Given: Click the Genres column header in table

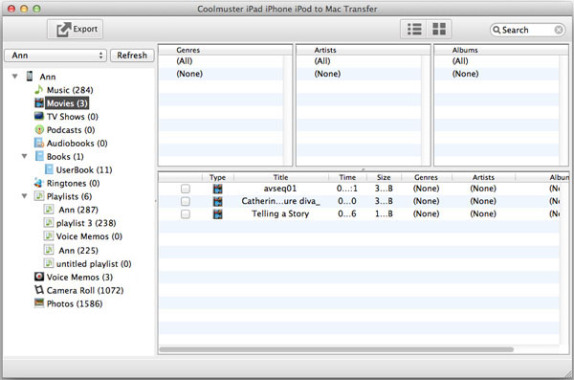Looking at the screenshot, I should 426,178.
